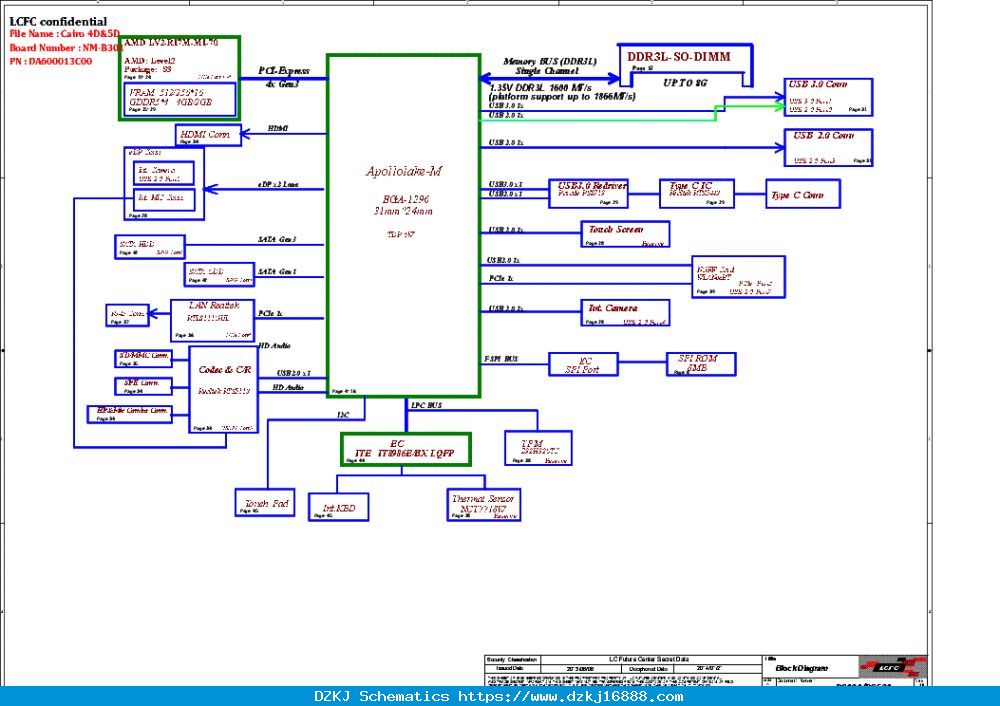This screenshot has width=1000, height=706.
Task: Select the Touch Screen block
Action: 625,234
